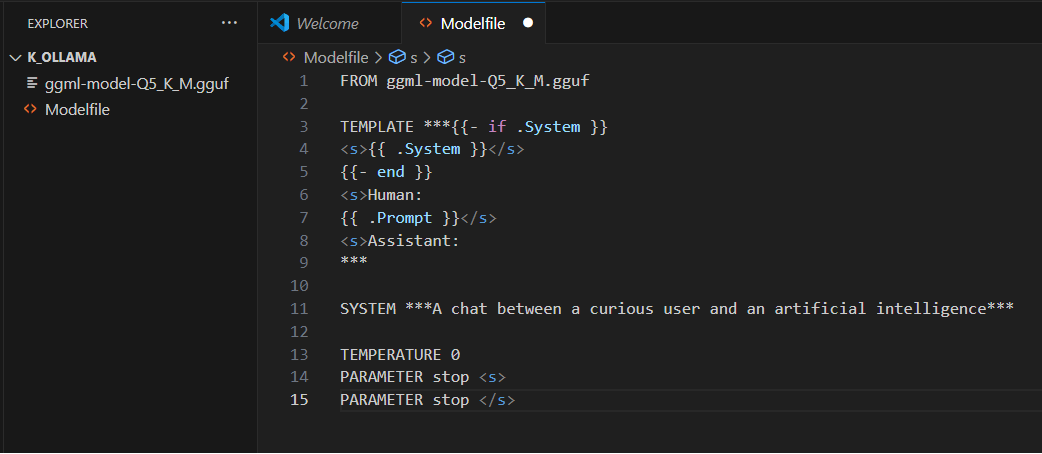This screenshot has height=454, width=1042.
Task: Click the file icon on the Modelfile editor tab
Action: 426,23
